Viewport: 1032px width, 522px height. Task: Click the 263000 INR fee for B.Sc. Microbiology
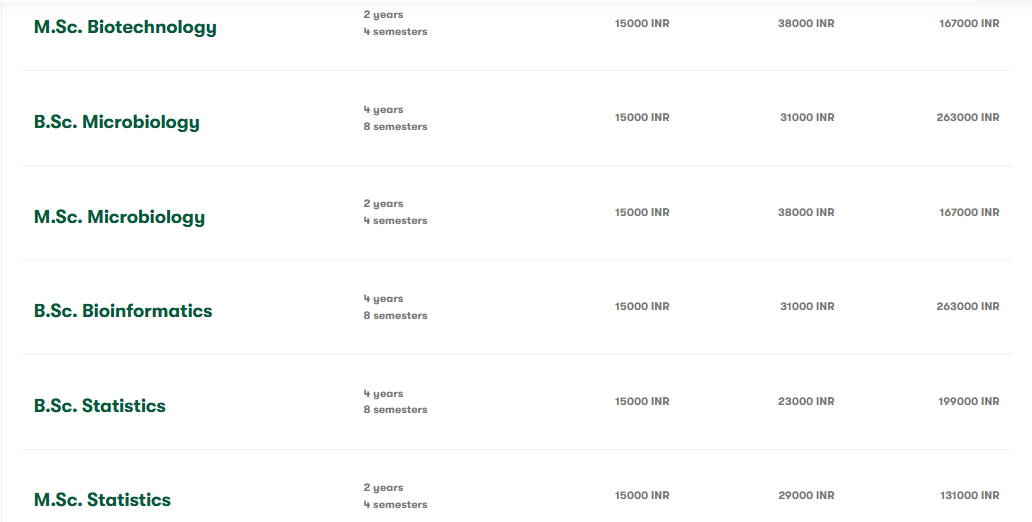point(967,118)
